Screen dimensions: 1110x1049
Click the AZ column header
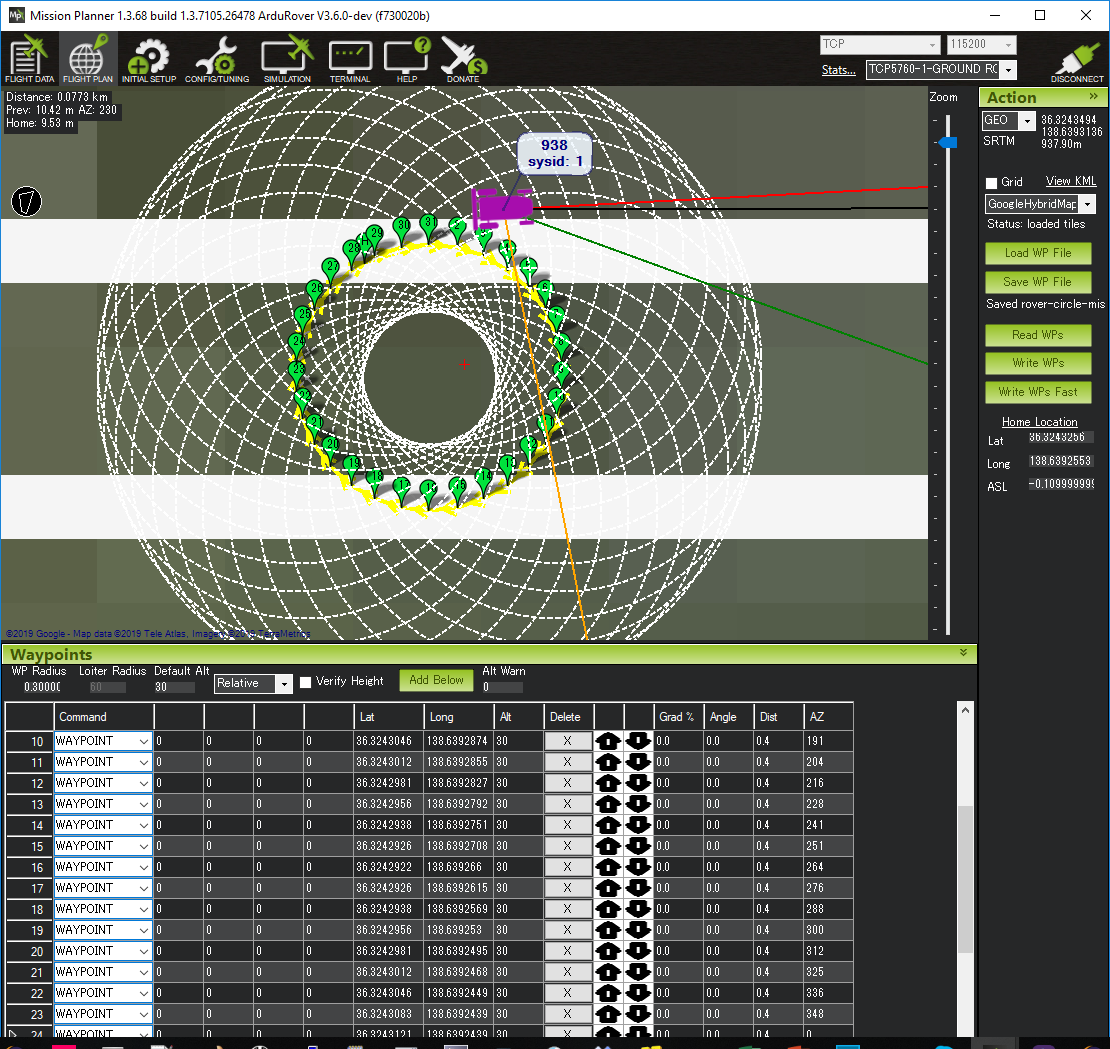point(828,717)
